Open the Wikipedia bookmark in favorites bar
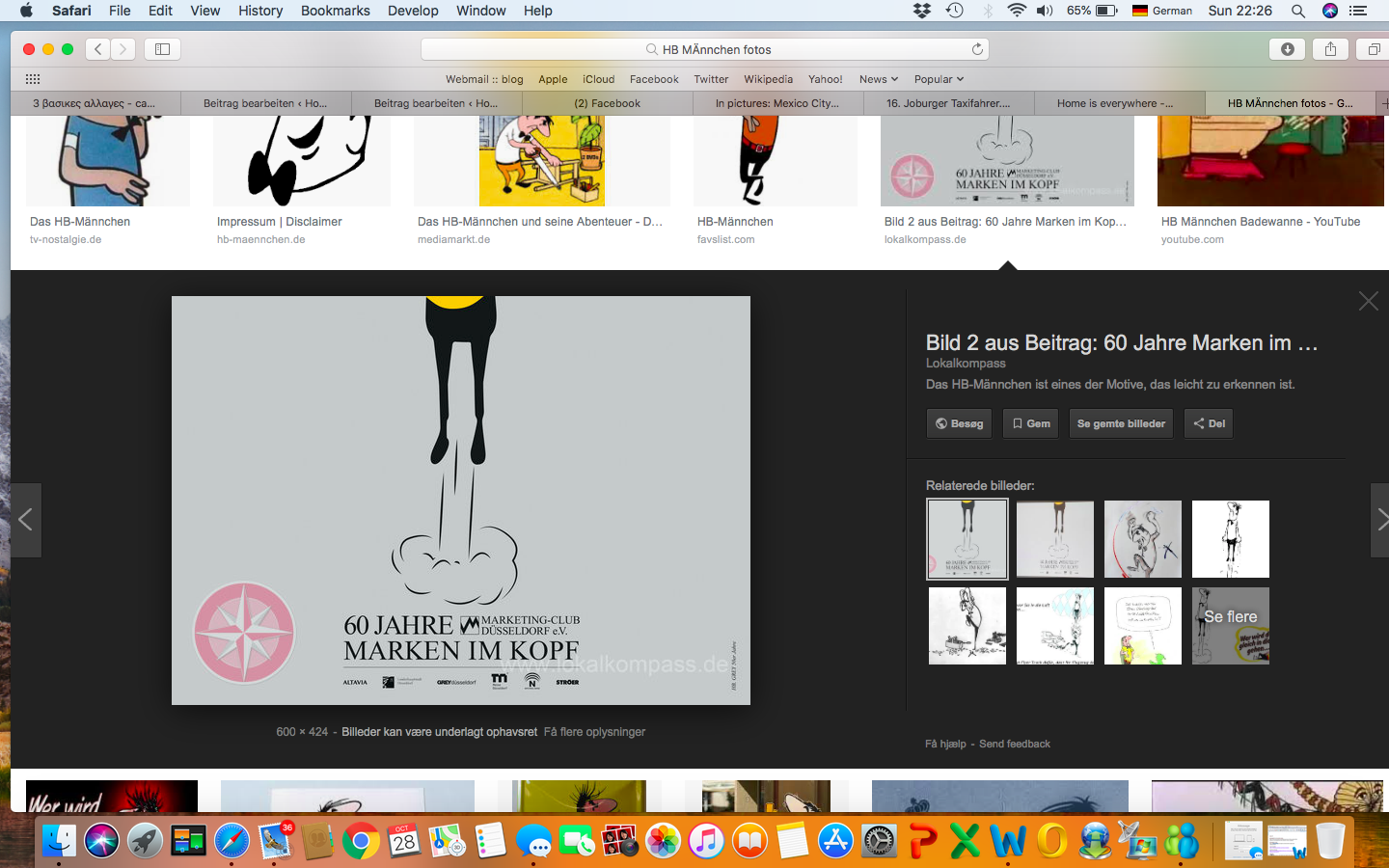The height and width of the screenshot is (868, 1389). click(x=768, y=79)
